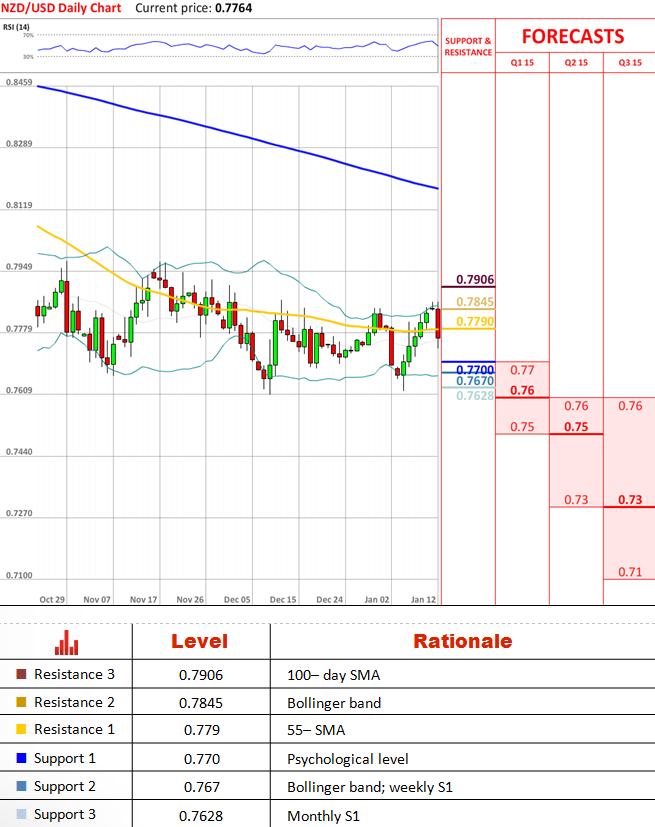Click the Level column header in the table
Viewport: 655px width, 827px height.
click(x=199, y=641)
